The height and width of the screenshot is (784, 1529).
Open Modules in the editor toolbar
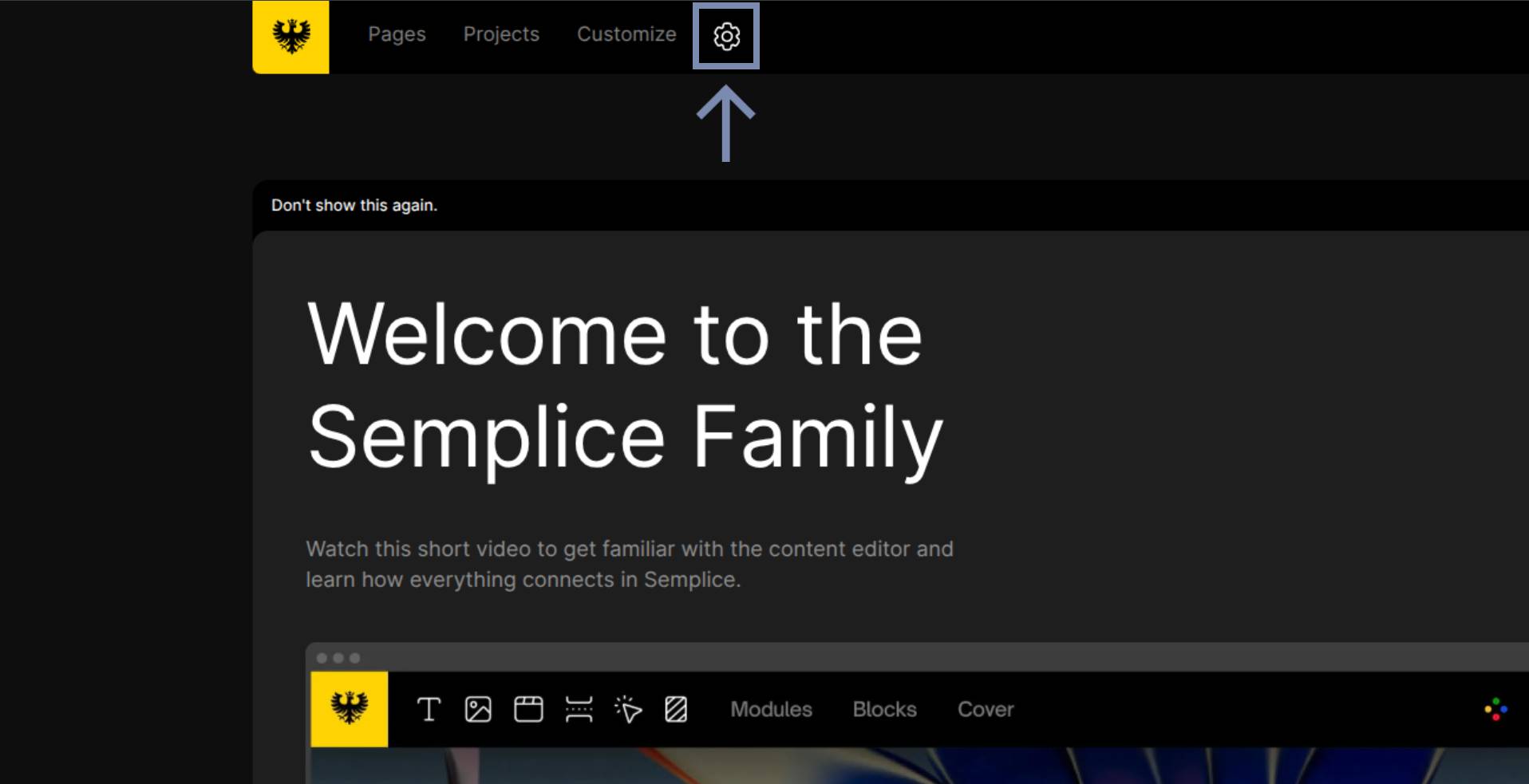[771, 709]
